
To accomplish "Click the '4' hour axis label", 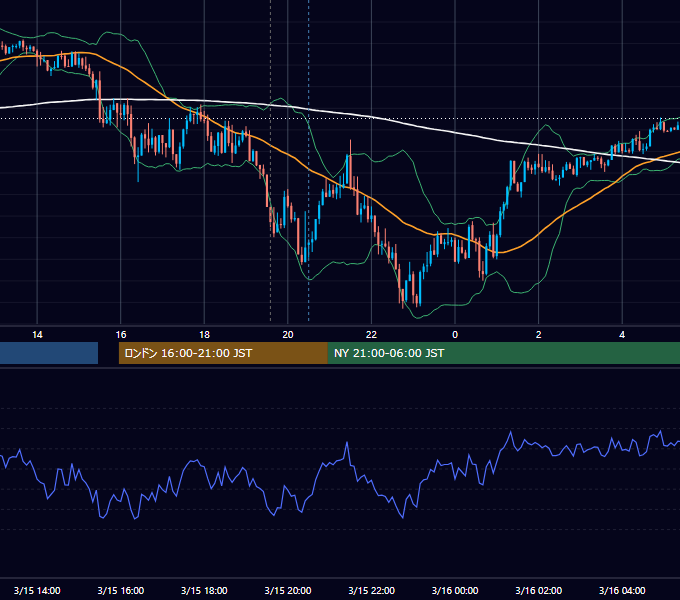I will coord(622,335).
